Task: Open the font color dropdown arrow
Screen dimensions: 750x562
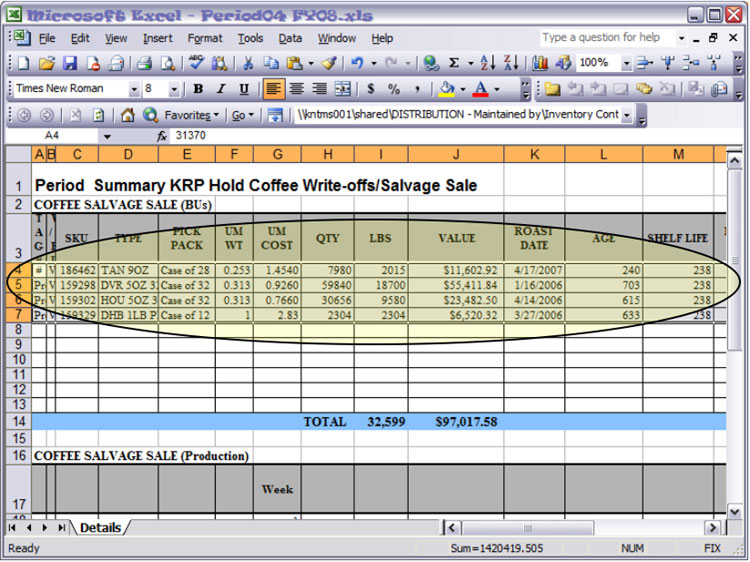Action: tap(497, 89)
